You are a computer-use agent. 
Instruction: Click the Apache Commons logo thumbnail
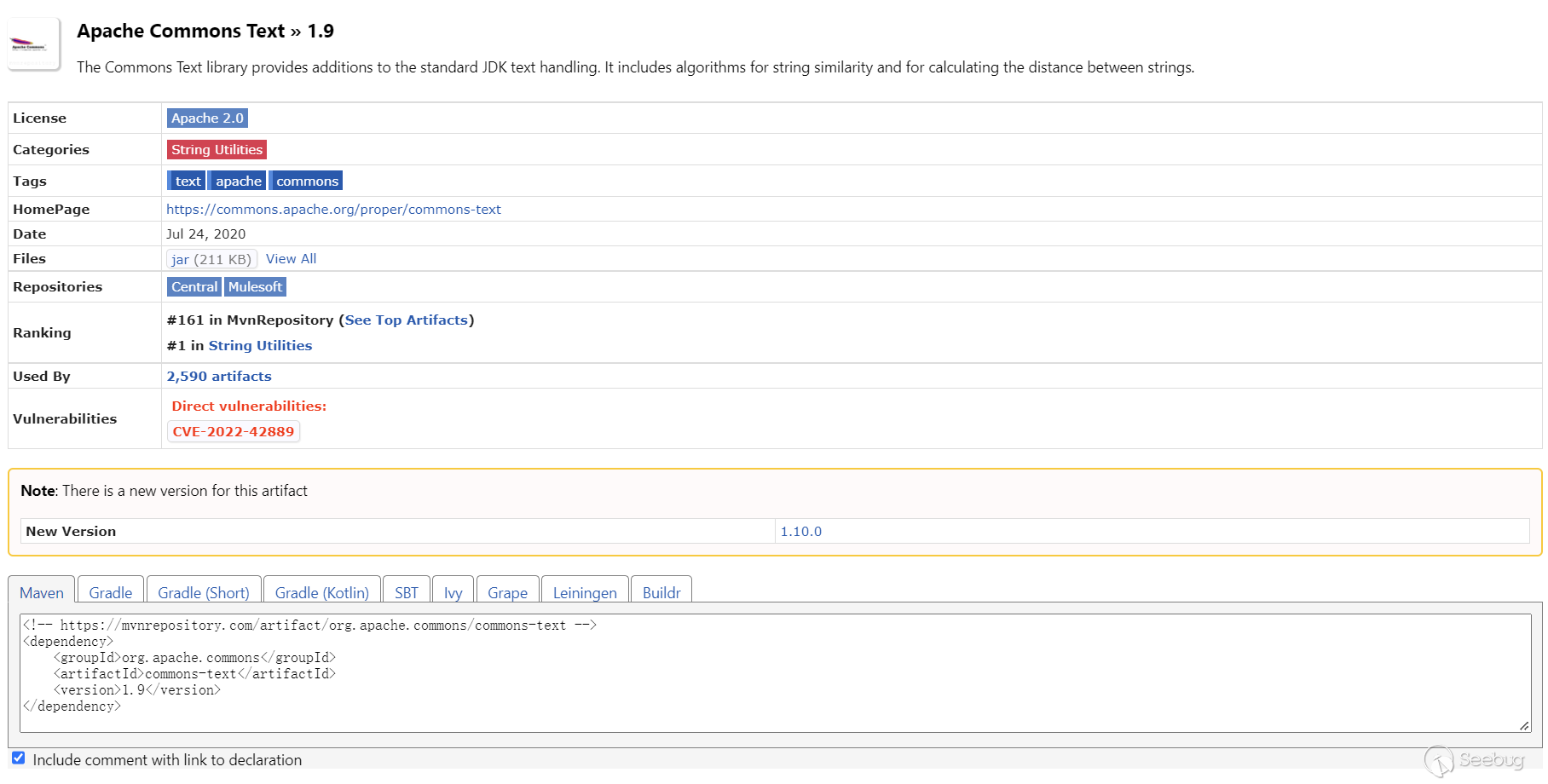tap(34, 44)
